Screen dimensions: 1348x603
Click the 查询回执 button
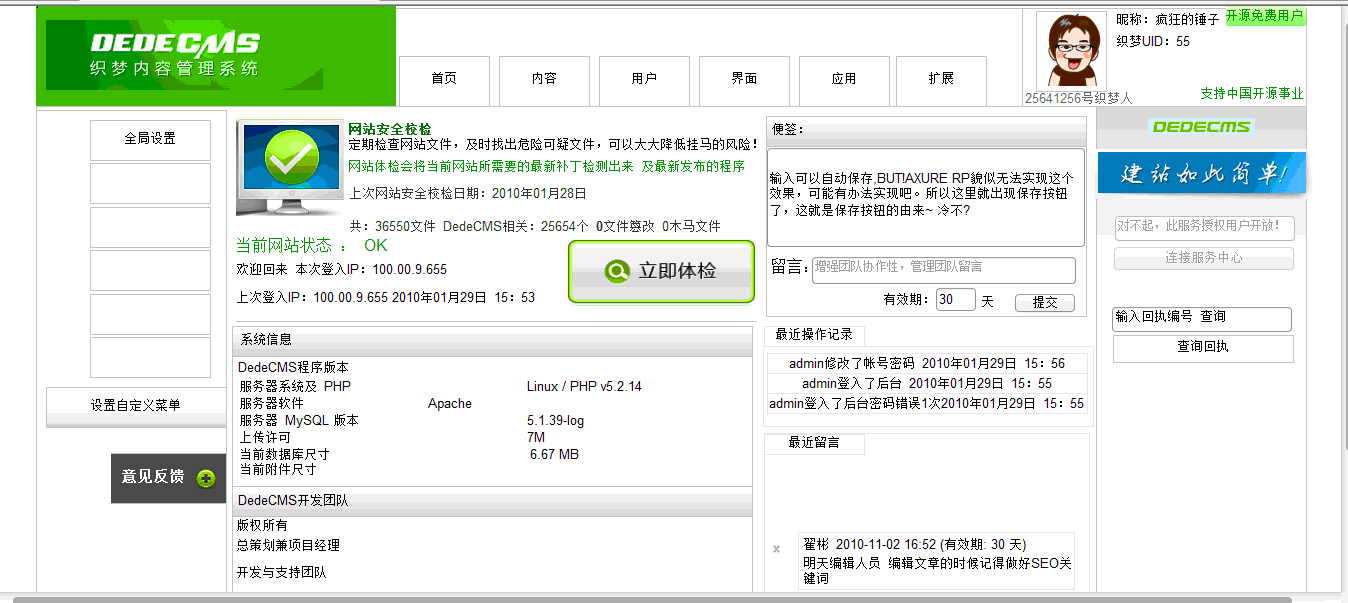pos(1203,348)
